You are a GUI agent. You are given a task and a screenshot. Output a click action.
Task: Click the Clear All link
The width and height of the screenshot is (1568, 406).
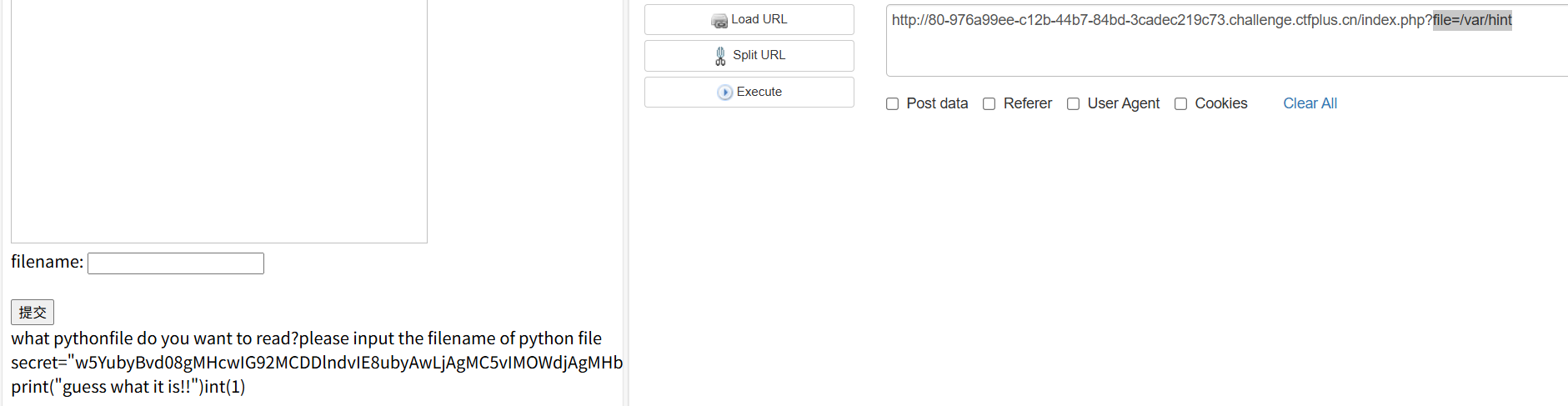point(1310,103)
